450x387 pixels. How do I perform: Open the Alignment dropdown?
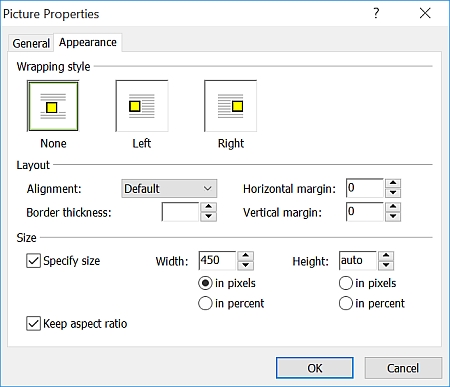[169, 189]
